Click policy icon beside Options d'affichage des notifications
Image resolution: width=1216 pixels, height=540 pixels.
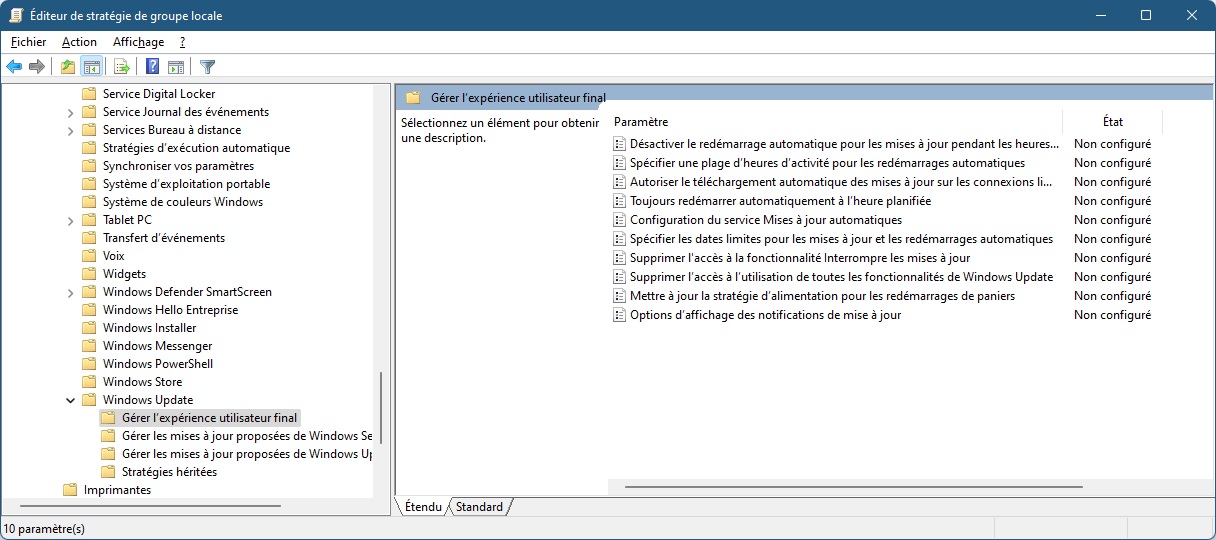coord(619,315)
